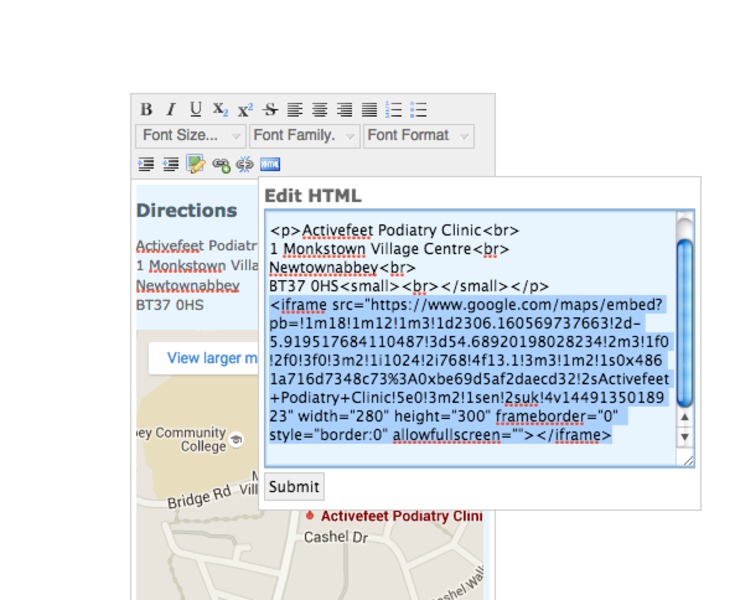Open the Font Family dropdown
735x600 pixels.
pos(304,136)
